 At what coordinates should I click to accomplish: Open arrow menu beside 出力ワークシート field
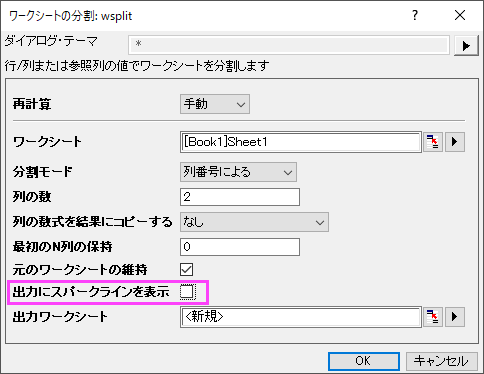(x=455, y=317)
